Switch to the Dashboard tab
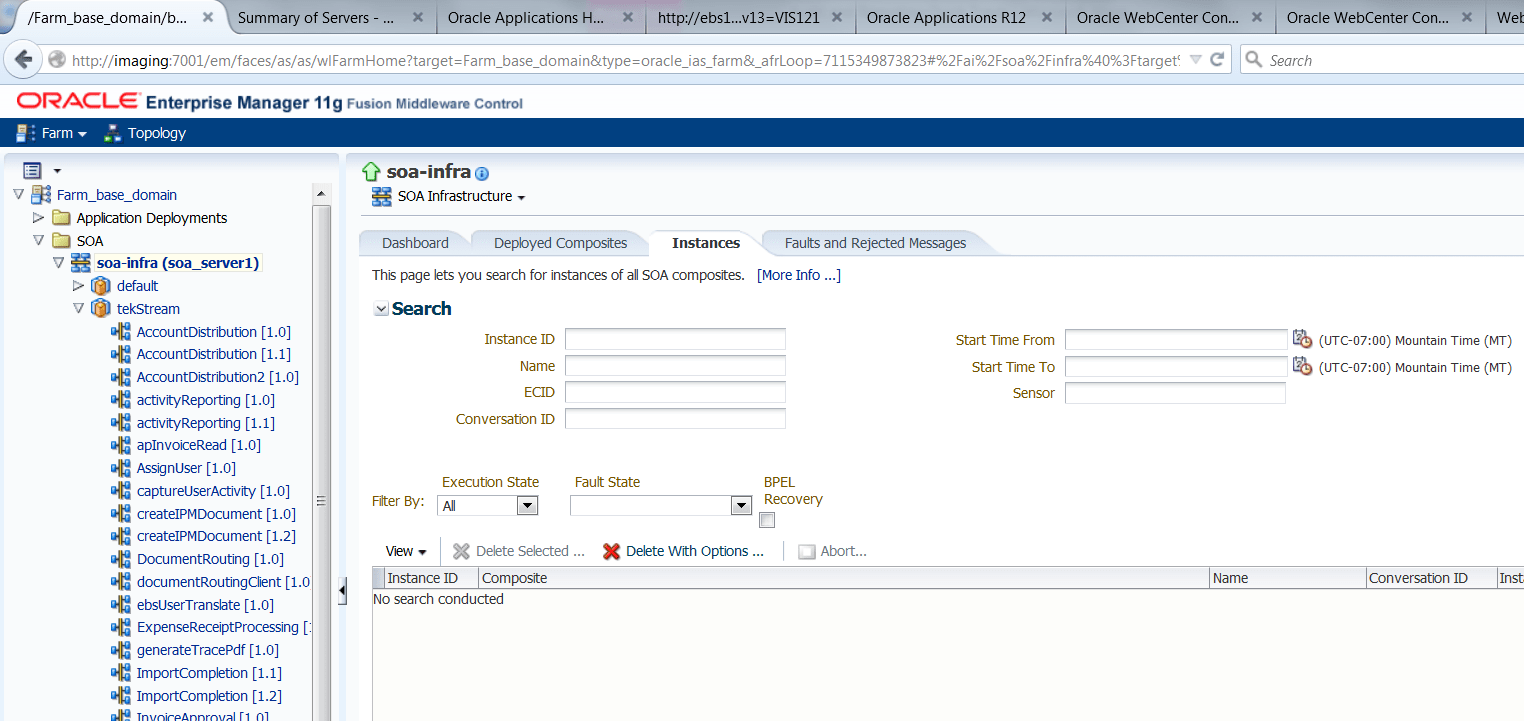The width and height of the screenshot is (1524, 721). pyautogui.click(x=415, y=243)
